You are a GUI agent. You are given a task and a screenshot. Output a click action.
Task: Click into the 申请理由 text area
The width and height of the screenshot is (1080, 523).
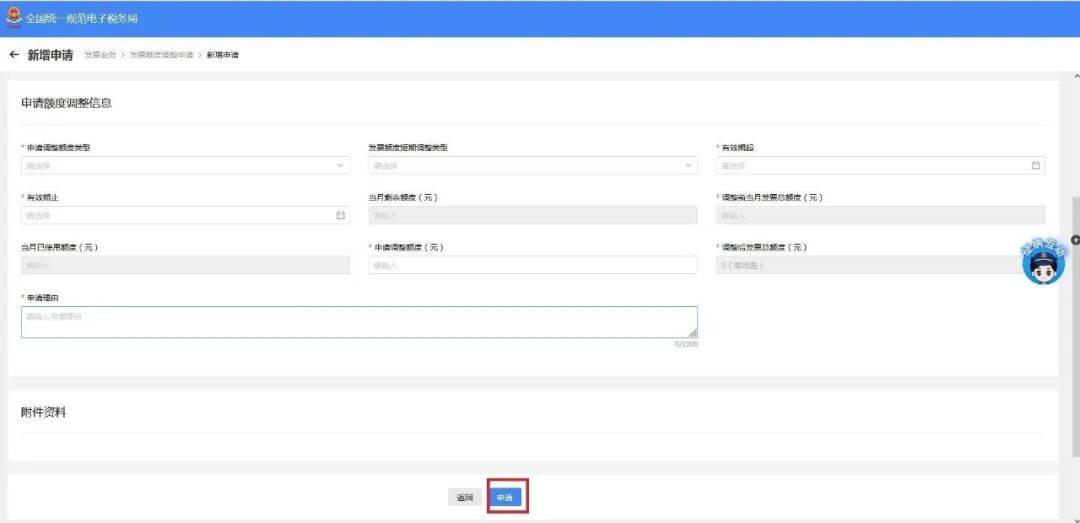pos(359,322)
